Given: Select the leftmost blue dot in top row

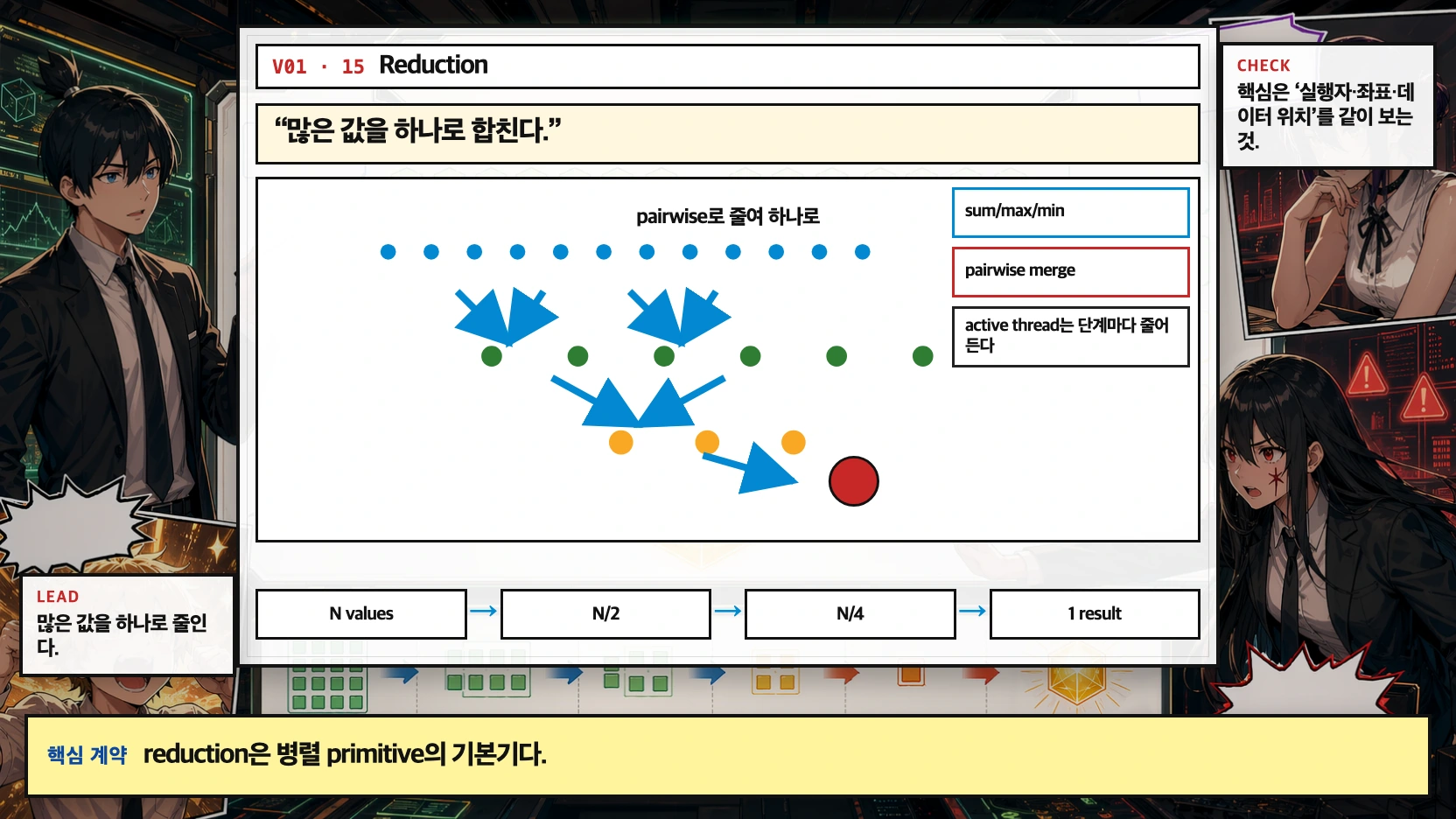Looking at the screenshot, I should pyautogui.click(x=388, y=252).
